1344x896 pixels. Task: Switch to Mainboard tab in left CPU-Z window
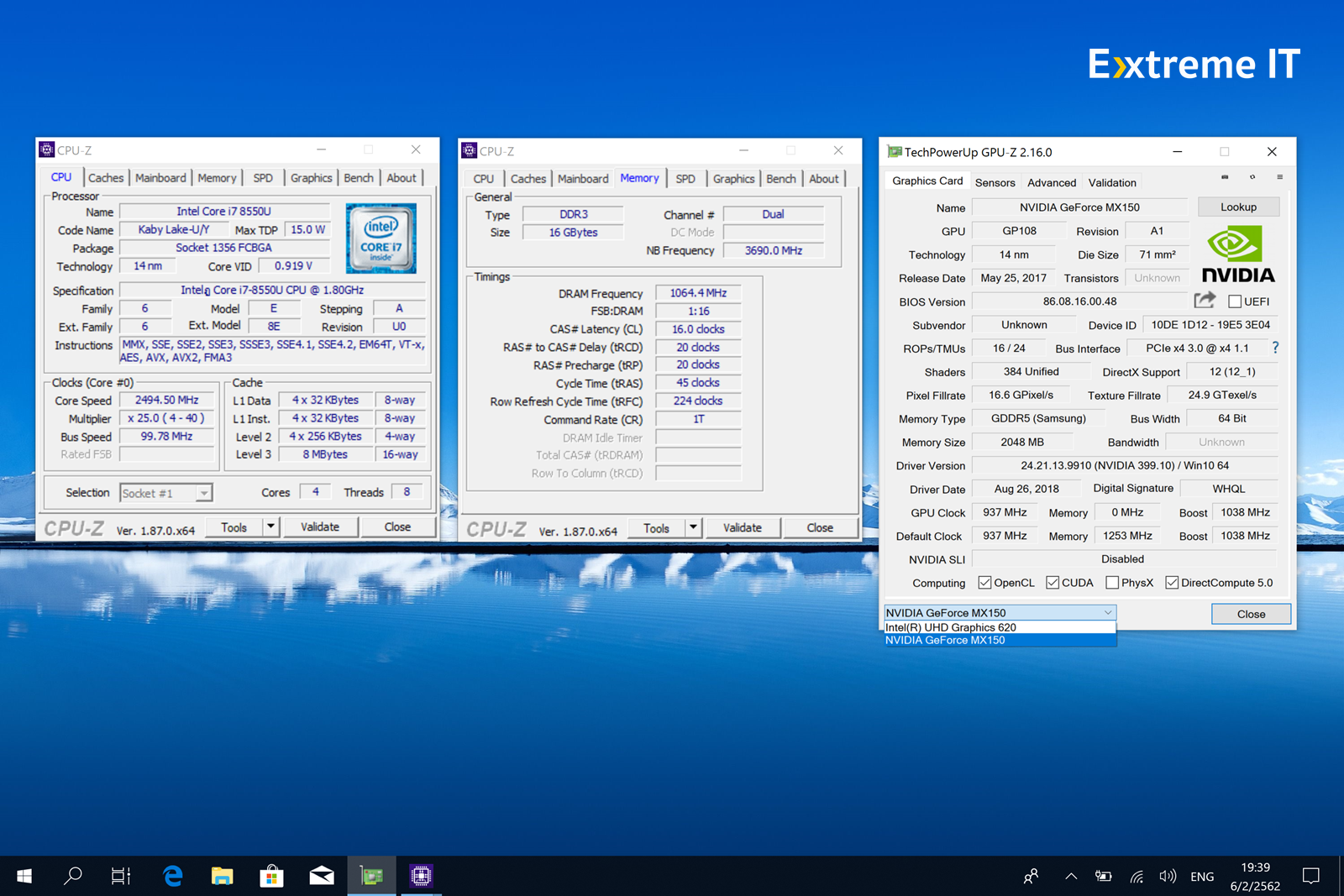coord(160,178)
